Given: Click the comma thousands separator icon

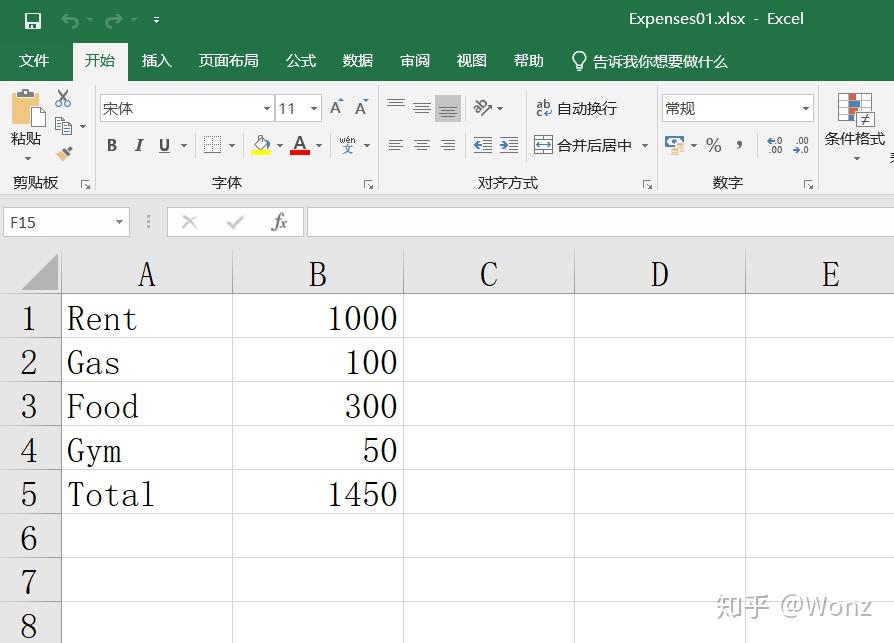Looking at the screenshot, I should click(x=739, y=145).
